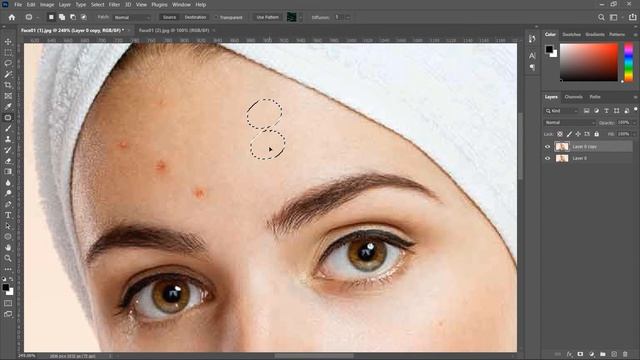Viewport: 640px width, 360px height.
Task: Select the Crop tool
Action: (8, 85)
